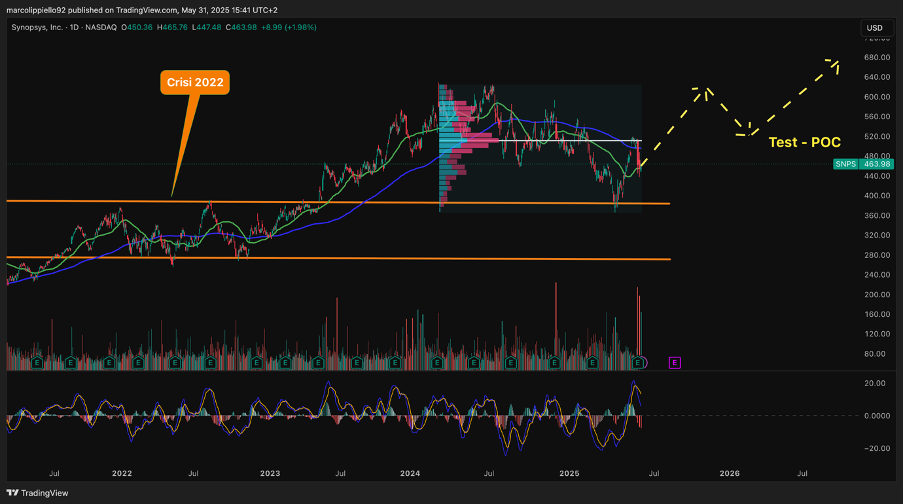This screenshot has width=904, height=504.
Task: Click the 560.00 price axis label
Action: tap(877, 116)
